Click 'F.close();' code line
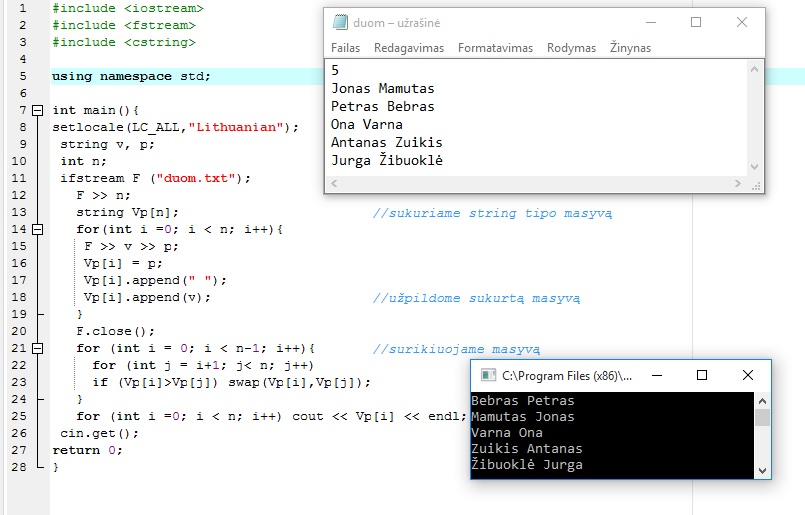 pyautogui.click(x=115, y=331)
